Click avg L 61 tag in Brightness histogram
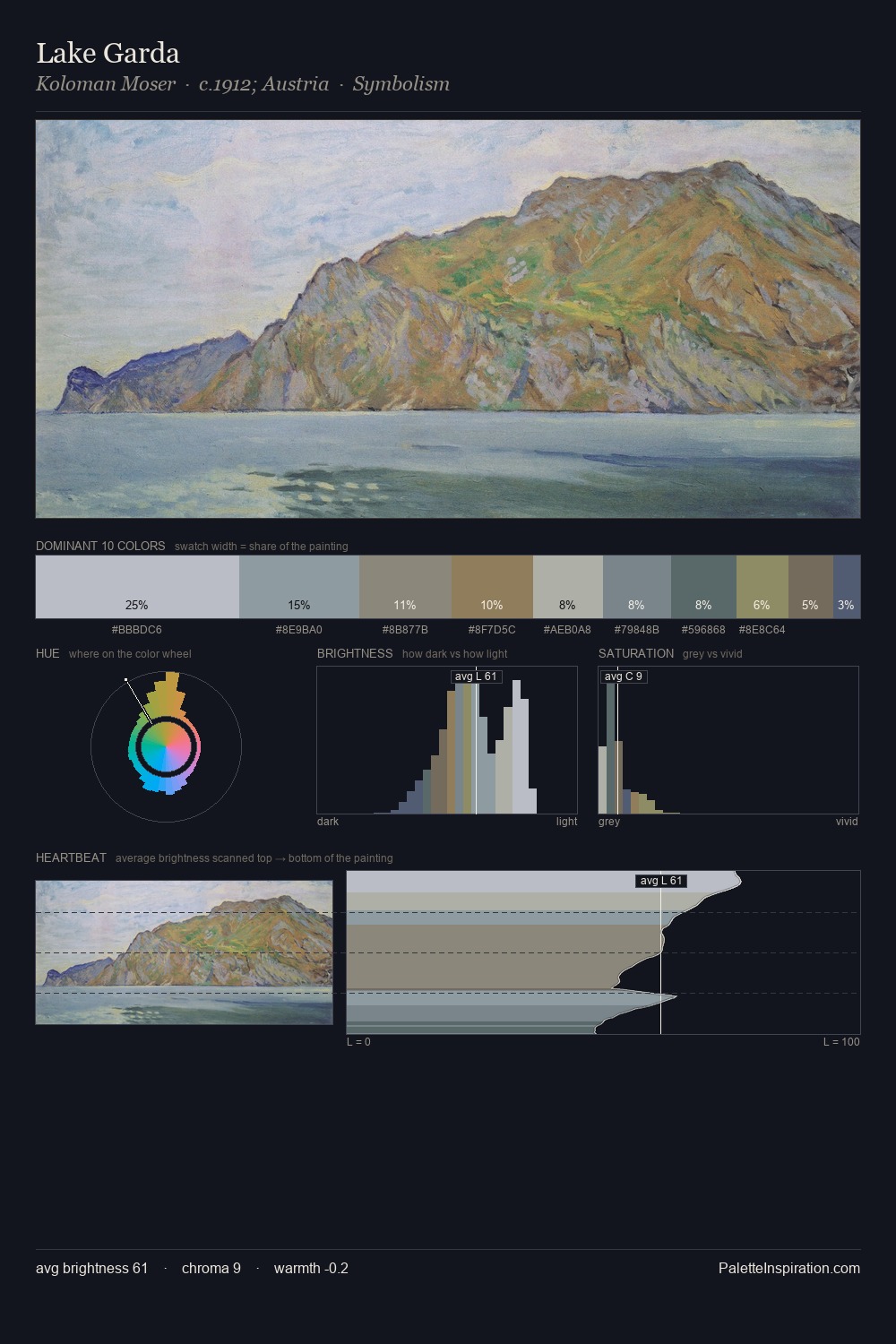 click(x=476, y=676)
